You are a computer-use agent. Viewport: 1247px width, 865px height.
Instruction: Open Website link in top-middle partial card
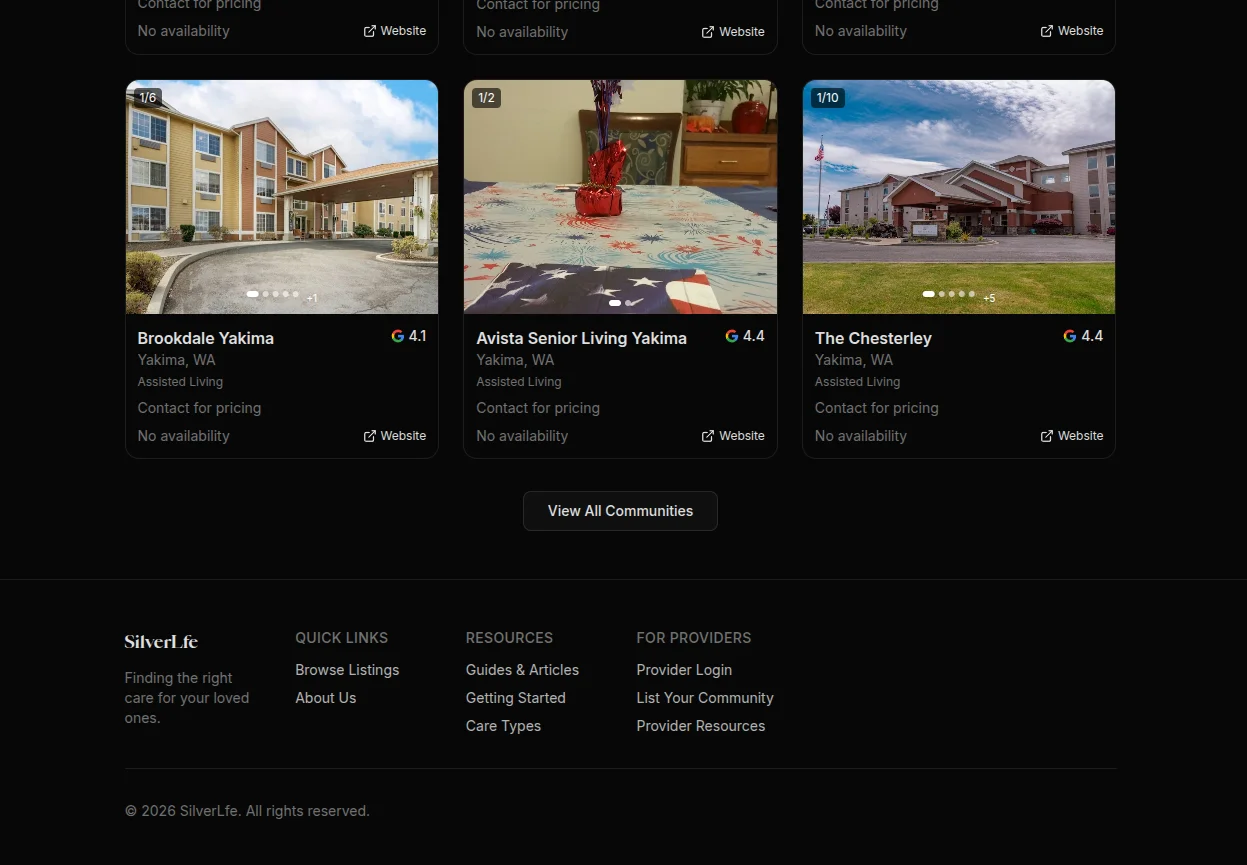tap(733, 32)
